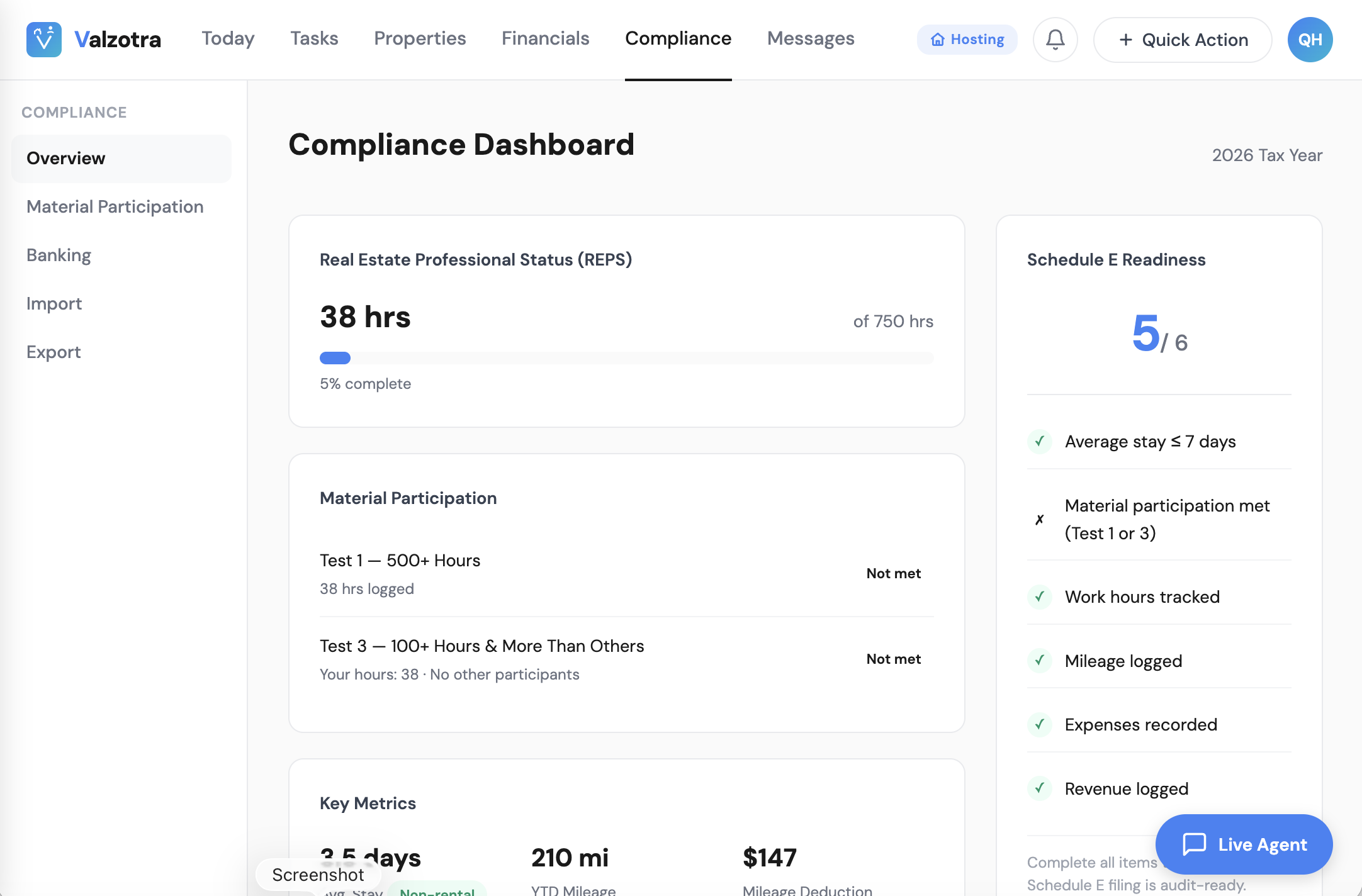Viewport: 1362px width, 896px height.
Task: Open Live Agent chat bubble
Action: pos(1195,844)
